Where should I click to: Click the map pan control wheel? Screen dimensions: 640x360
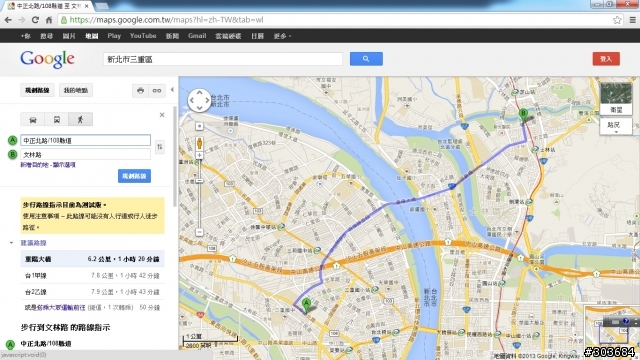pos(200,100)
